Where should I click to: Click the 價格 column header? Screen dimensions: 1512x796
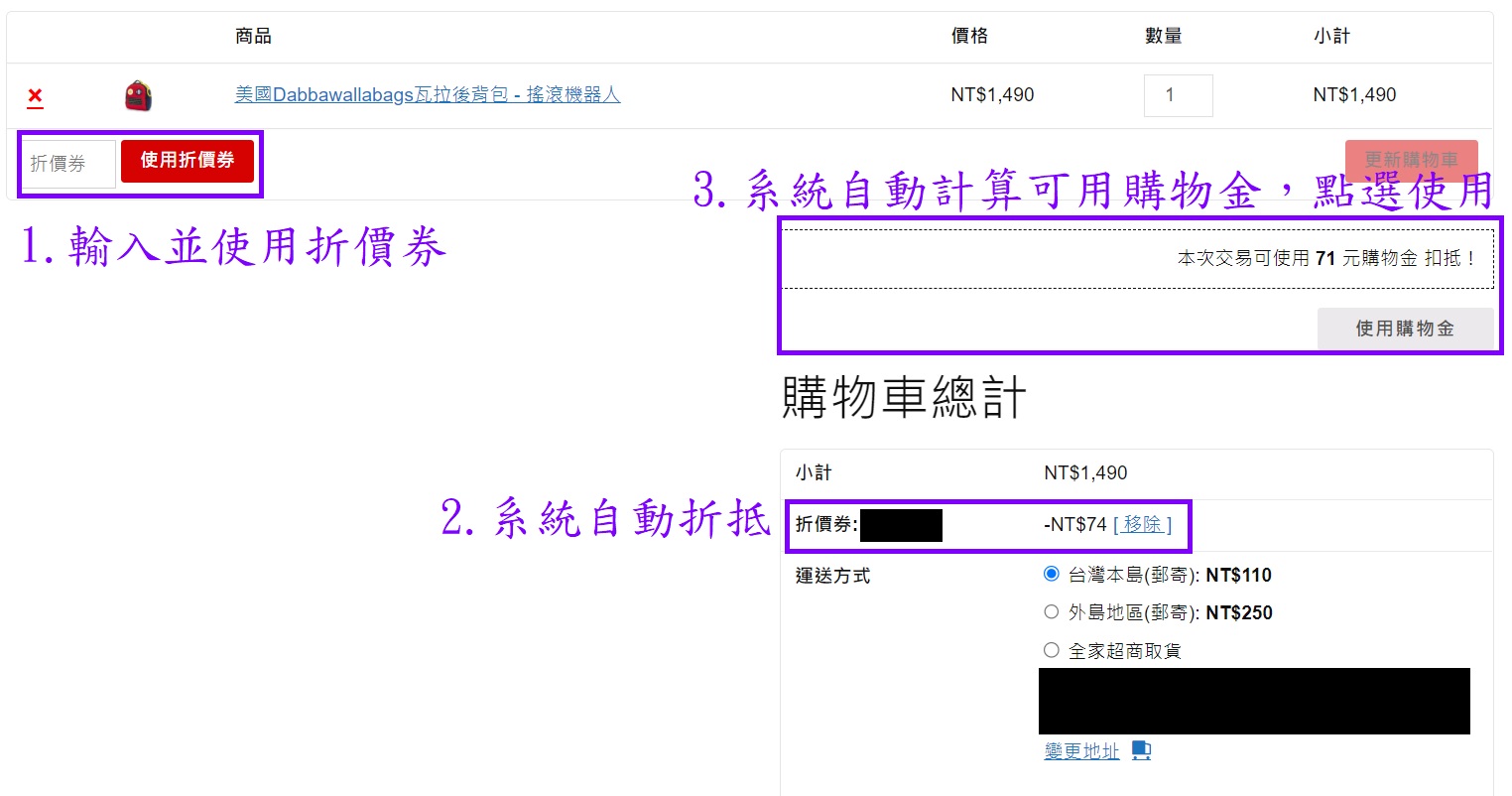pos(969,37)
